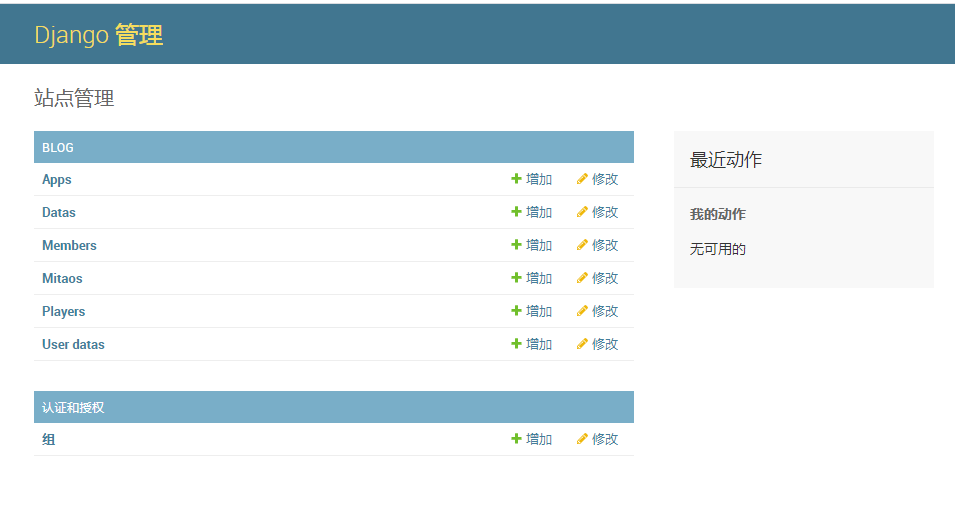Screen dimensions: 955x520
Task: Open the Members model list
Action: click(x=69, y=245)
